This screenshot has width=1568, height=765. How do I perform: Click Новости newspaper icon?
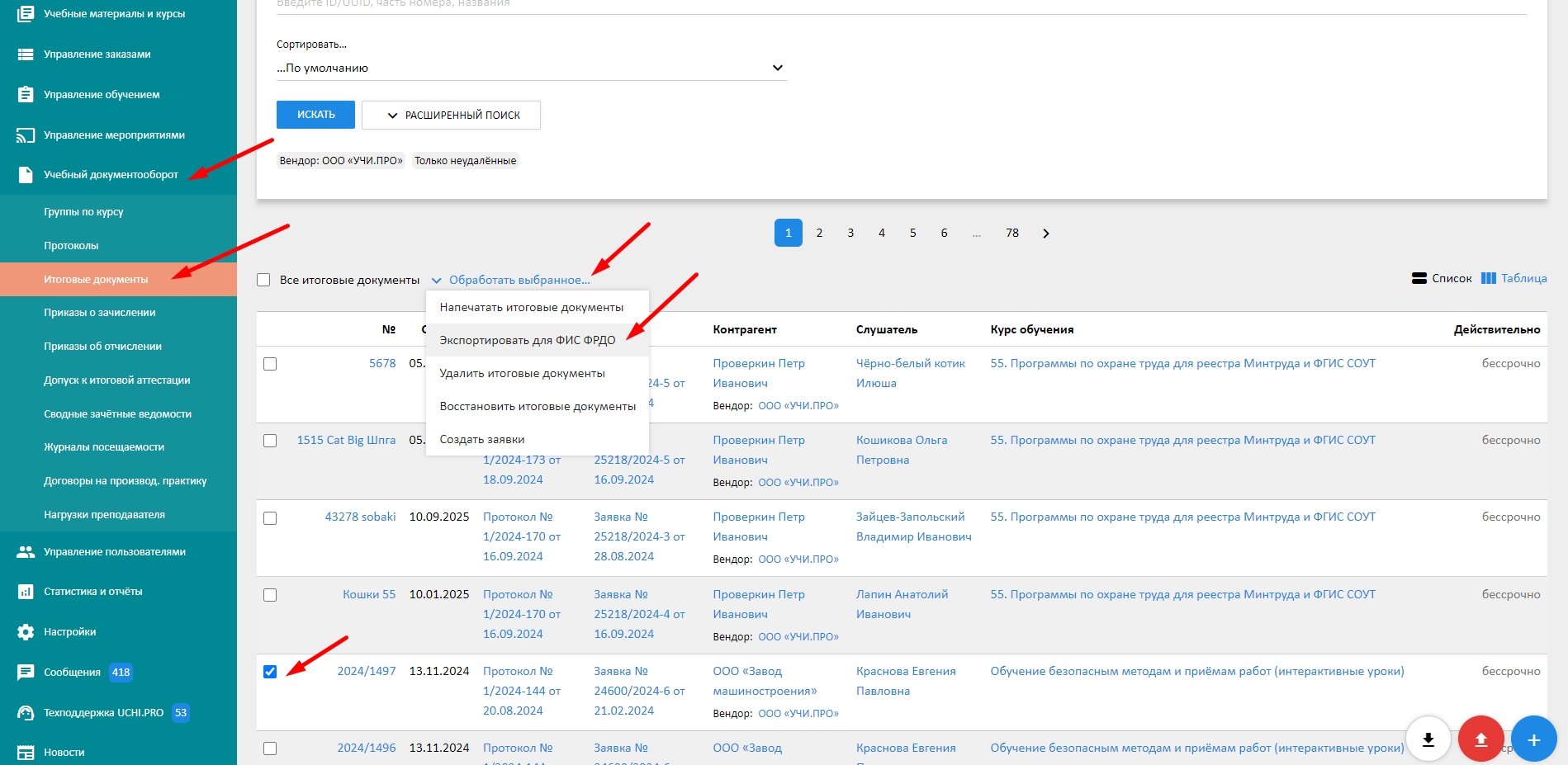(26, 752)
